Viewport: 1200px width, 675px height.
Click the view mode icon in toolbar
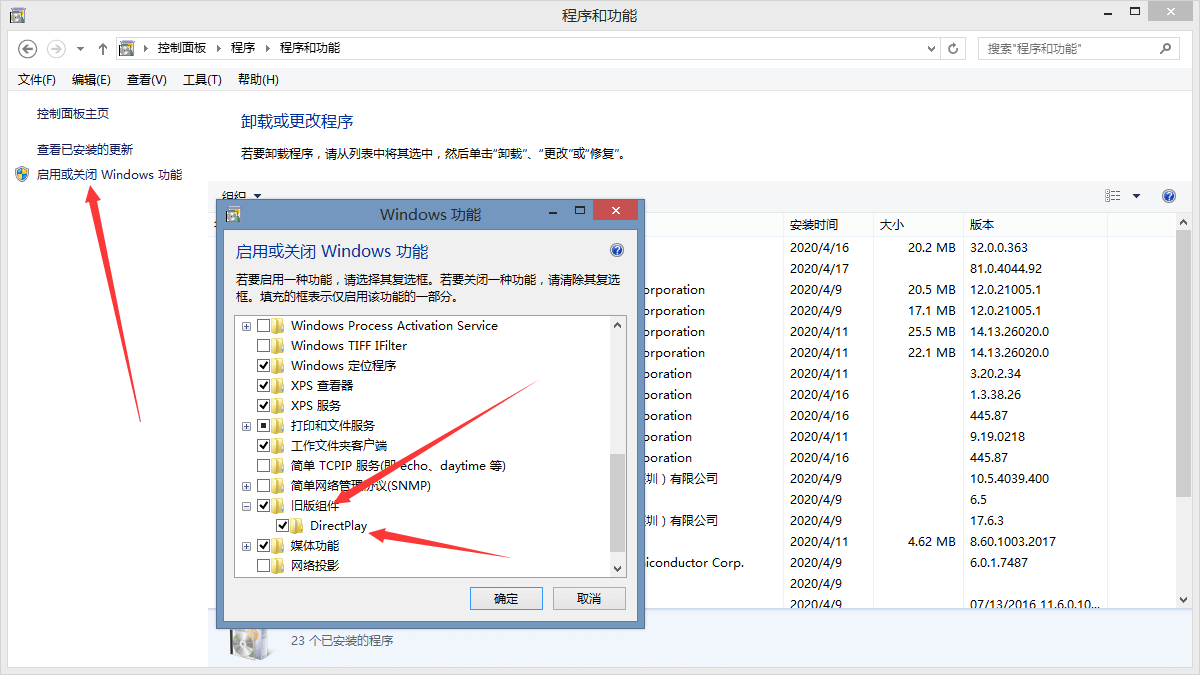click(x=1113, y=196)
